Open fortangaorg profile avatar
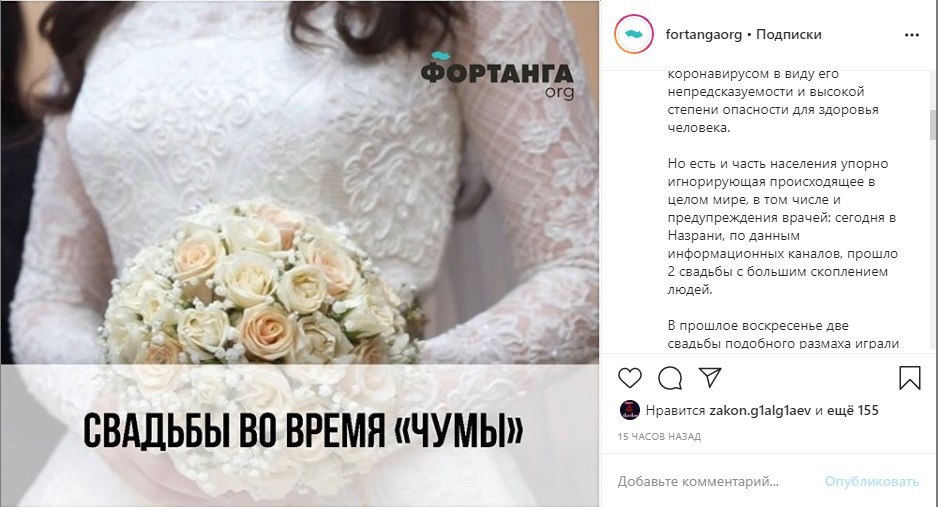This screenshot has width=938, height=507. [634, 35]
